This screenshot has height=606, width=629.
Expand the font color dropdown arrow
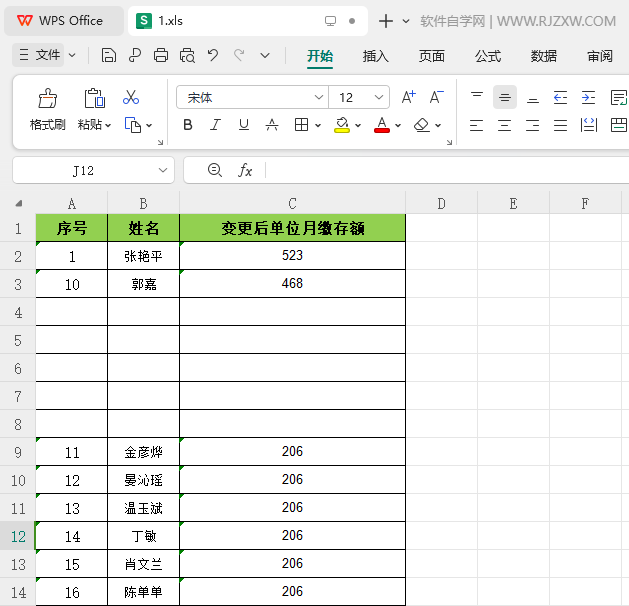398,126
